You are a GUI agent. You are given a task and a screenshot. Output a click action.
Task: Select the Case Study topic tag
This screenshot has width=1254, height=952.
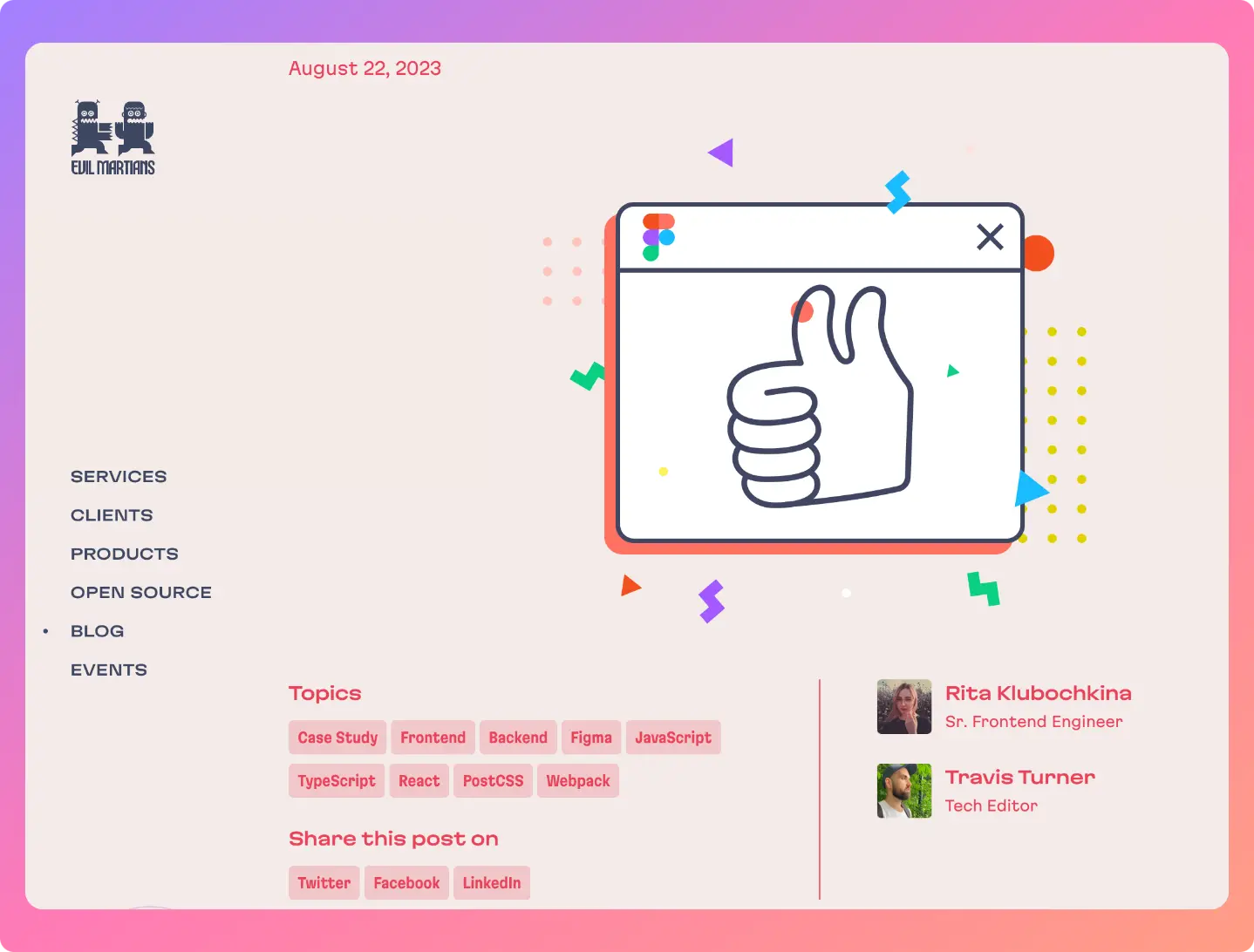pyautogui.click(x=337, y=738)
